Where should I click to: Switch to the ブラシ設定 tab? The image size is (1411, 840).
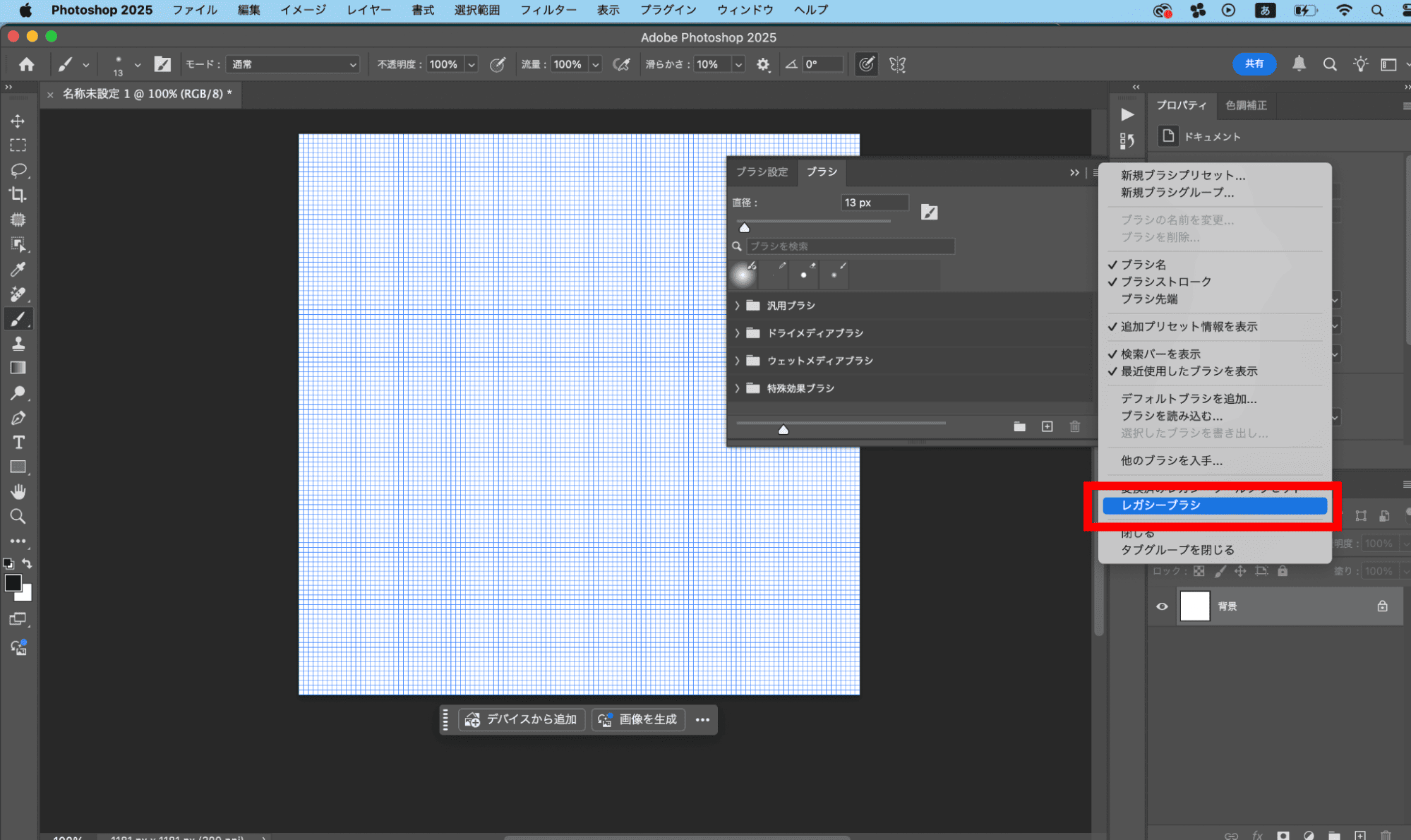pos(762,172)
